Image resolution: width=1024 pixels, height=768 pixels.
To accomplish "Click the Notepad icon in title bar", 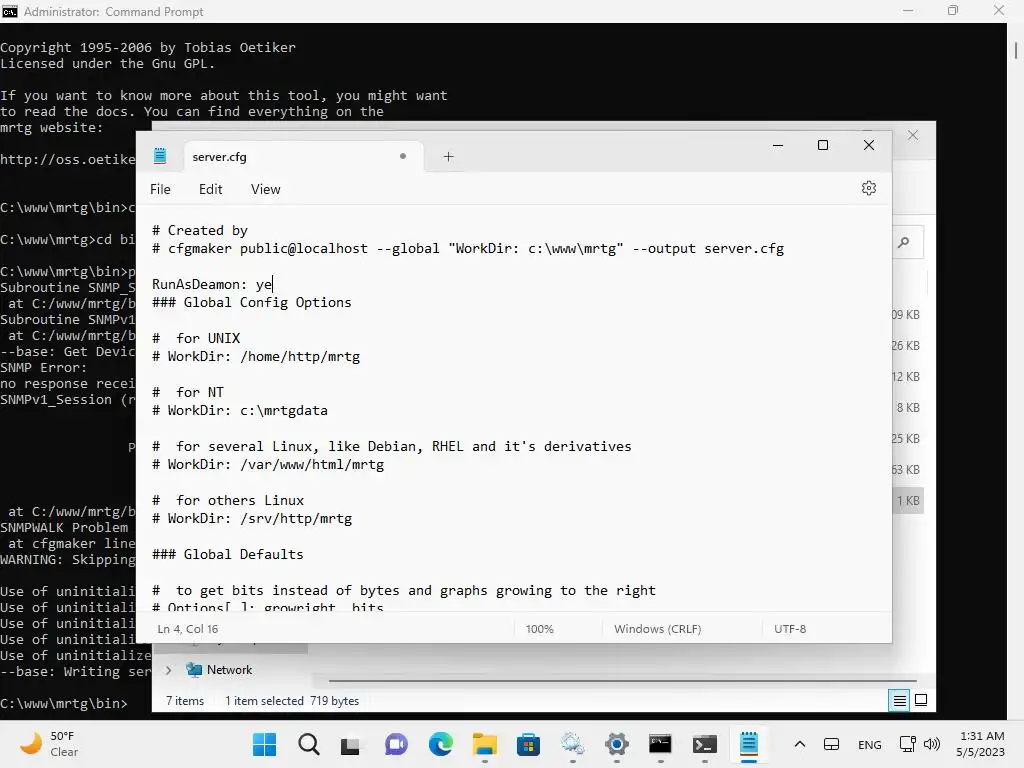I will click(160, 156).
